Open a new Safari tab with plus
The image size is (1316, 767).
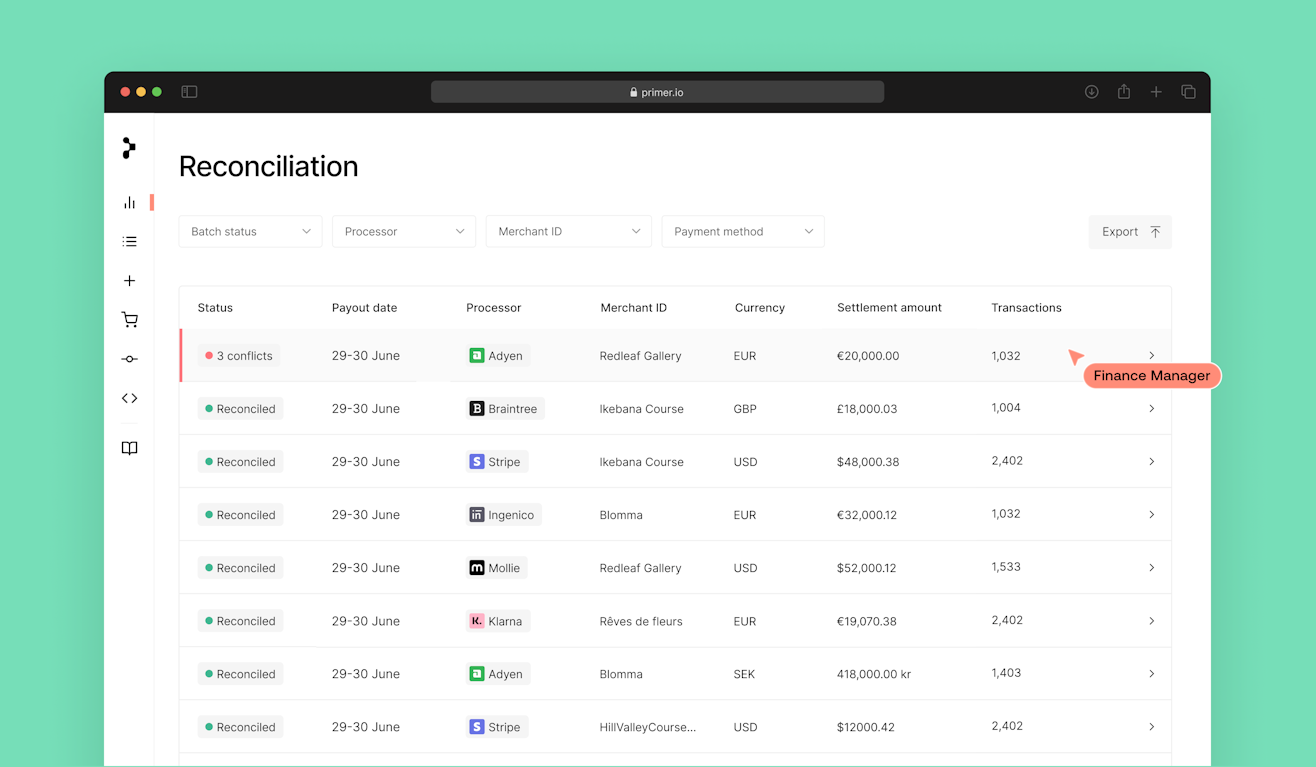coord(1156,92)
